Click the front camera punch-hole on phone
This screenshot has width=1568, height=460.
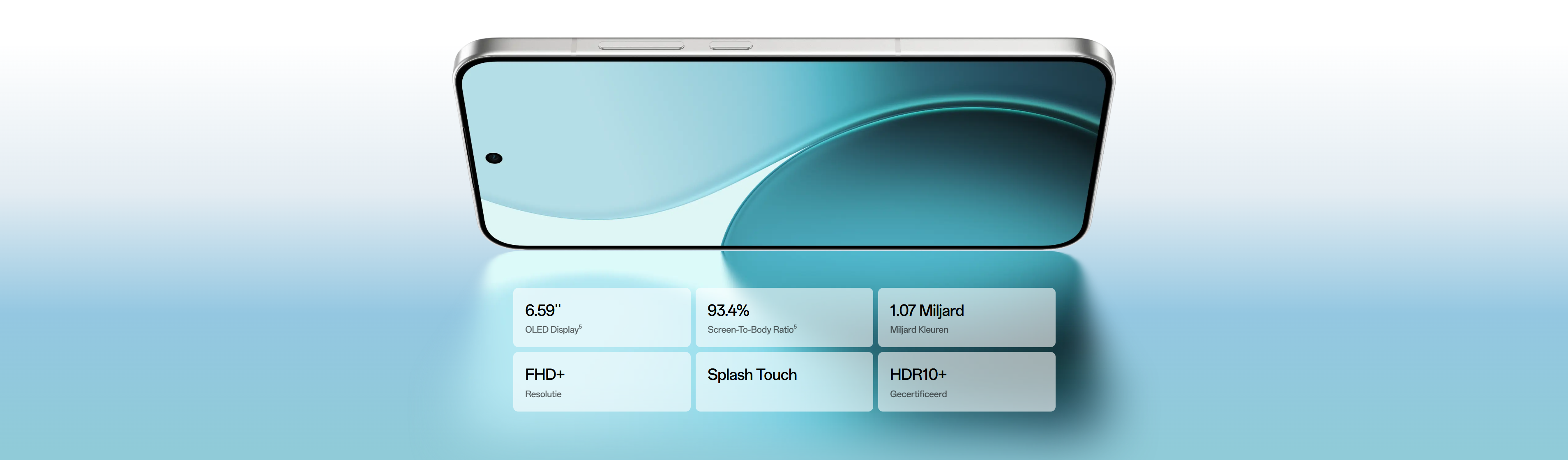pyautogui.click(x=493, y=158)
